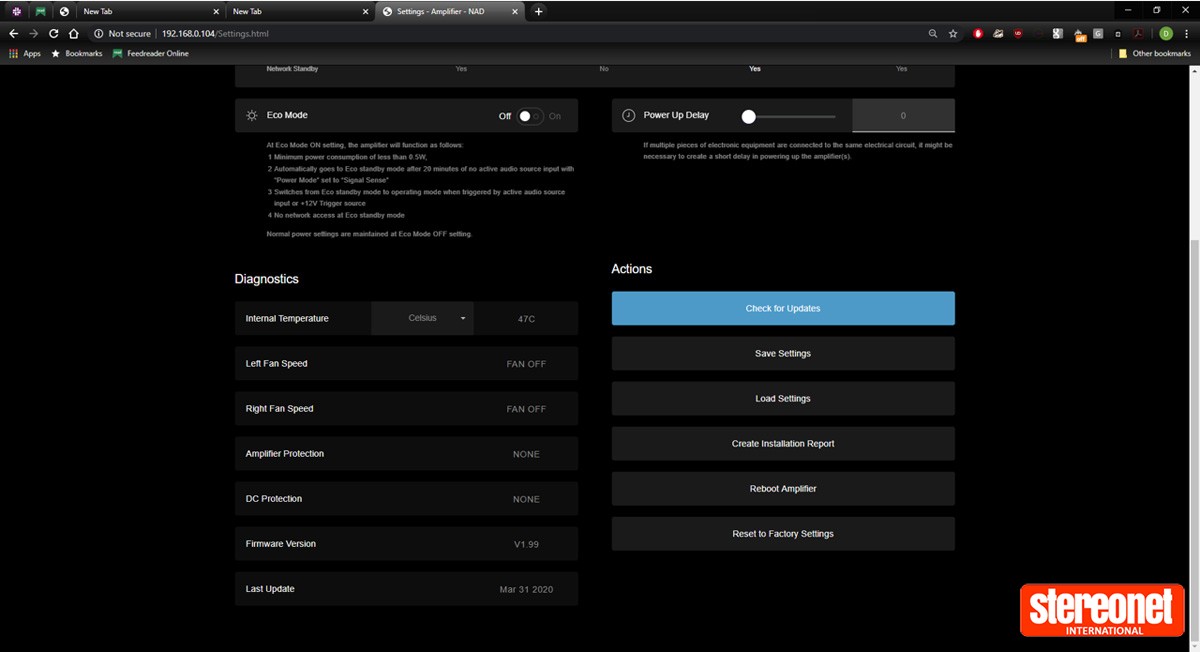
Task: Click the Diagnostics section heading
Action: (267, 279)
